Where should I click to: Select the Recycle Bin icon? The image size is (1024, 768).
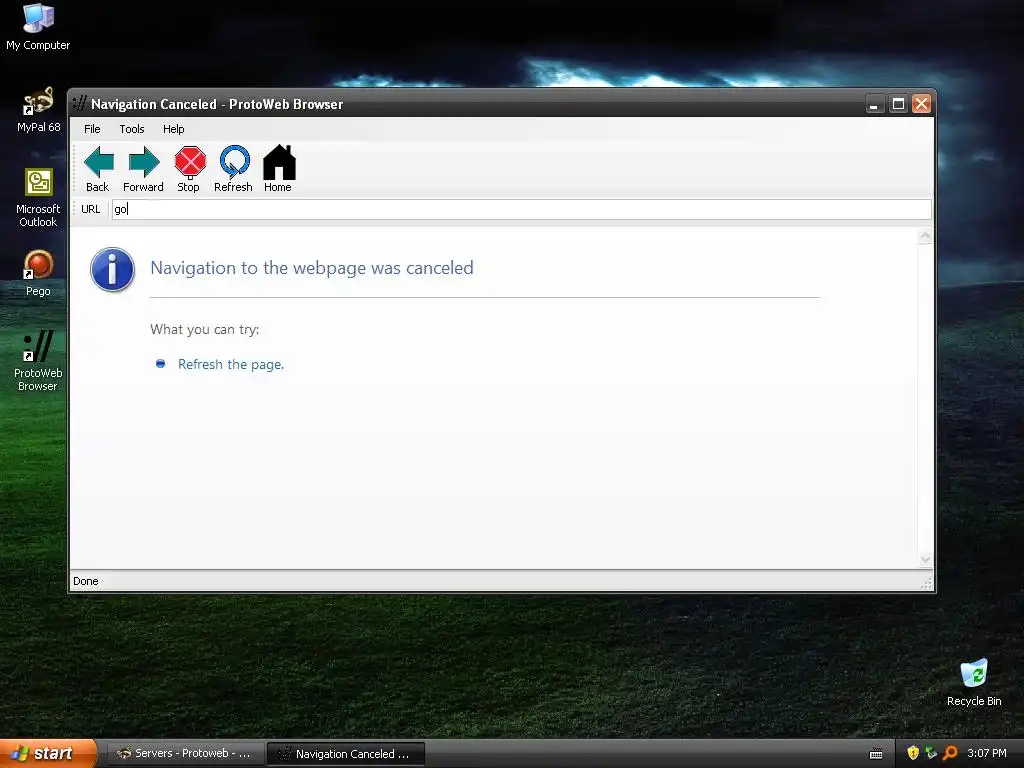click(974, 682)
